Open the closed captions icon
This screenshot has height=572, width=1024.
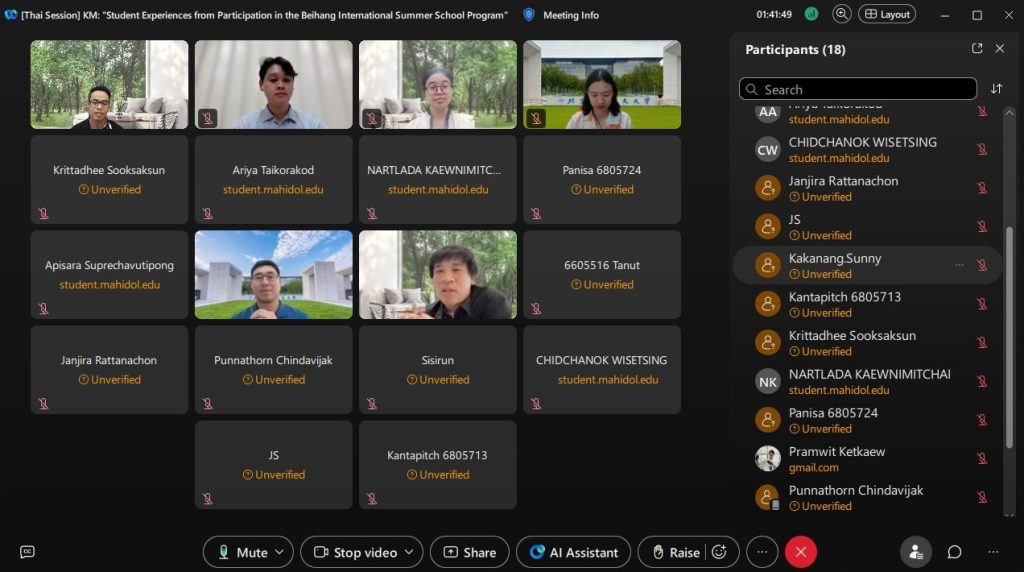27,552
